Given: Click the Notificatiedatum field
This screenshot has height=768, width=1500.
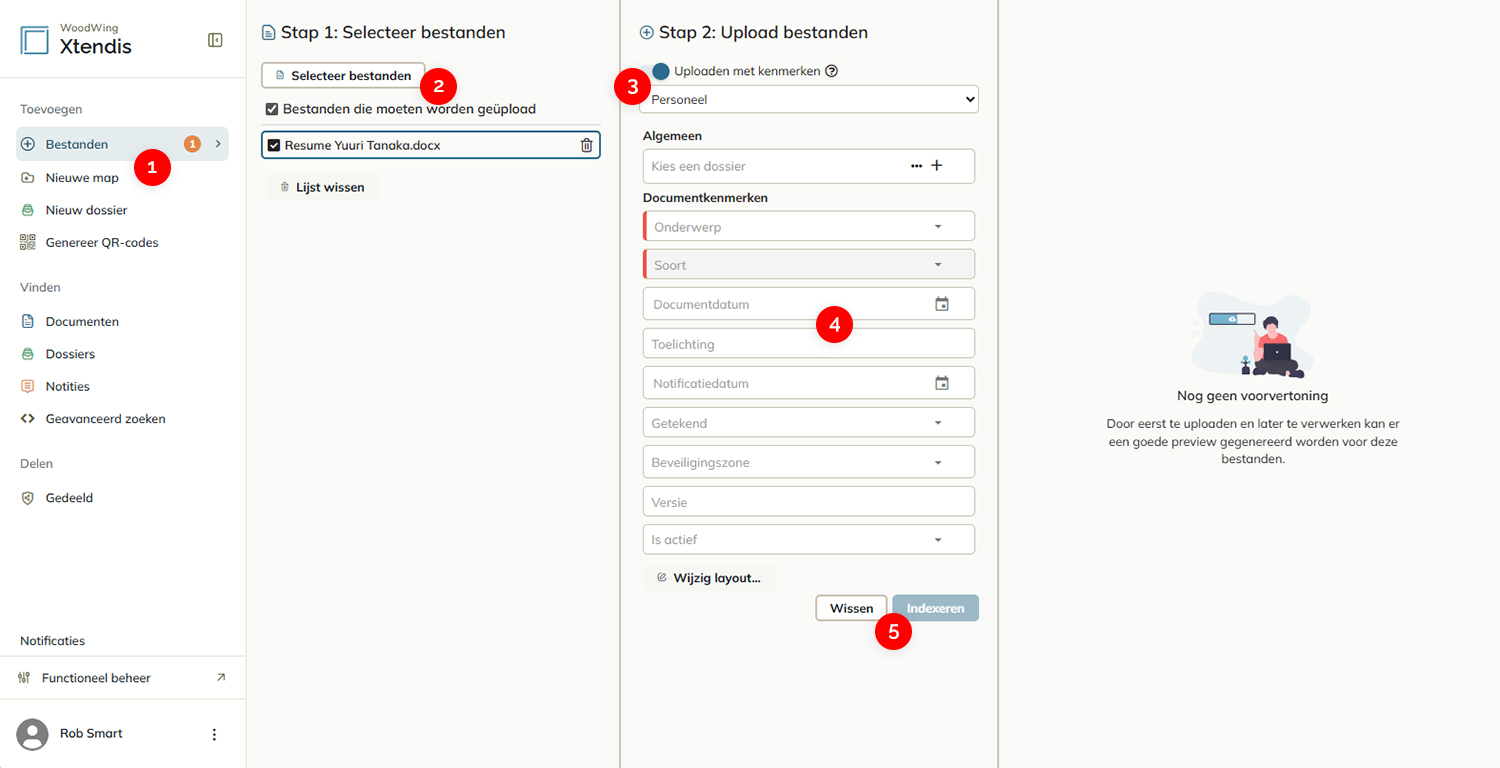Looking at the screenshot, I should [x=809, y=383].
